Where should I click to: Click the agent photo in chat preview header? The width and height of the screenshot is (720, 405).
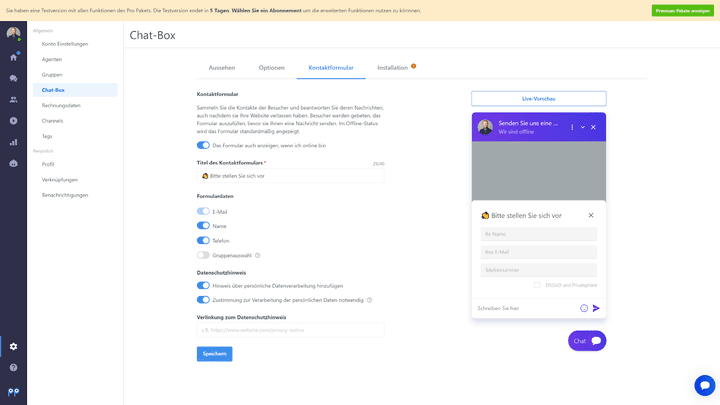485,127
